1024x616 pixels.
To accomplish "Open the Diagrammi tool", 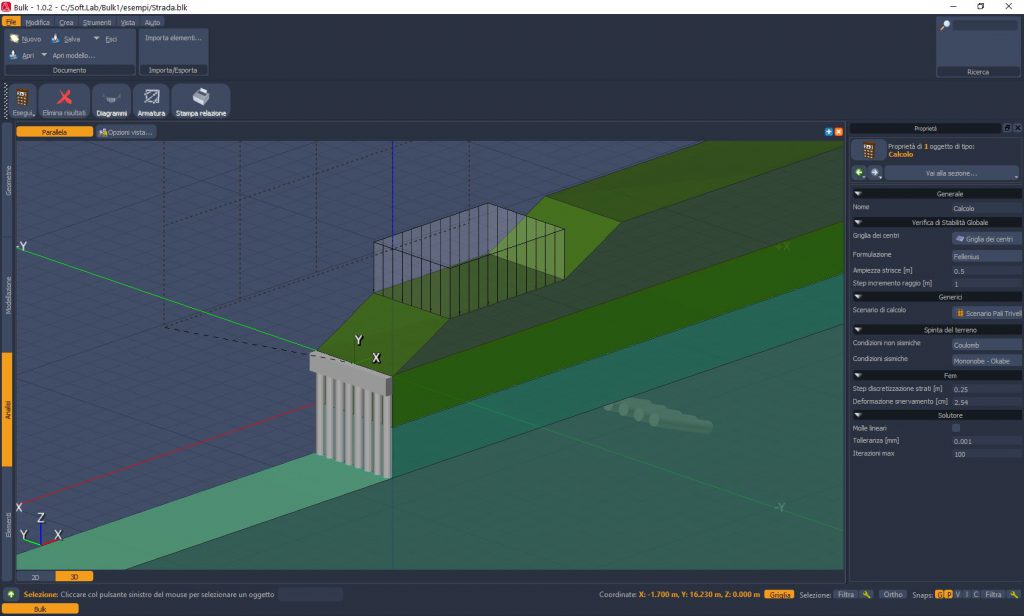I will pyautogui.click(x=111, y=98).
